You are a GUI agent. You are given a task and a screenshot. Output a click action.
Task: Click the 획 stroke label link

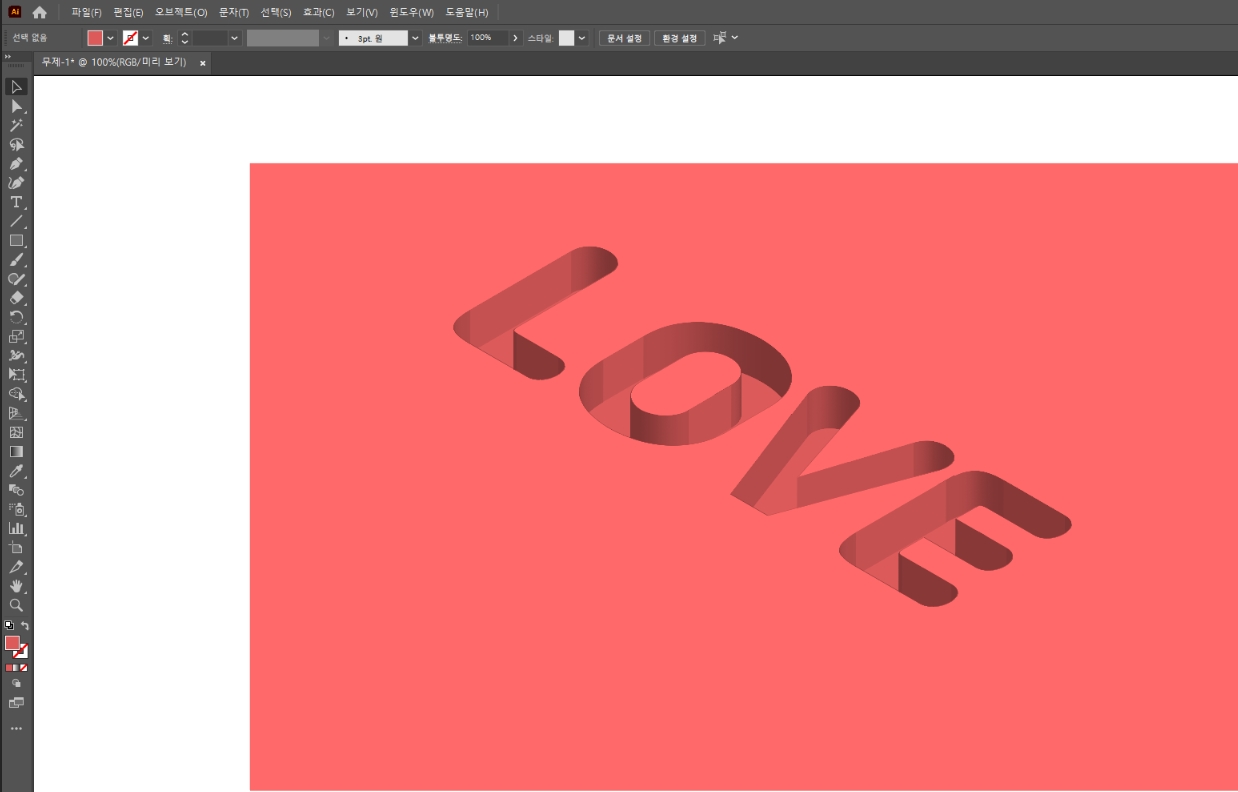[x=167, y=38]
